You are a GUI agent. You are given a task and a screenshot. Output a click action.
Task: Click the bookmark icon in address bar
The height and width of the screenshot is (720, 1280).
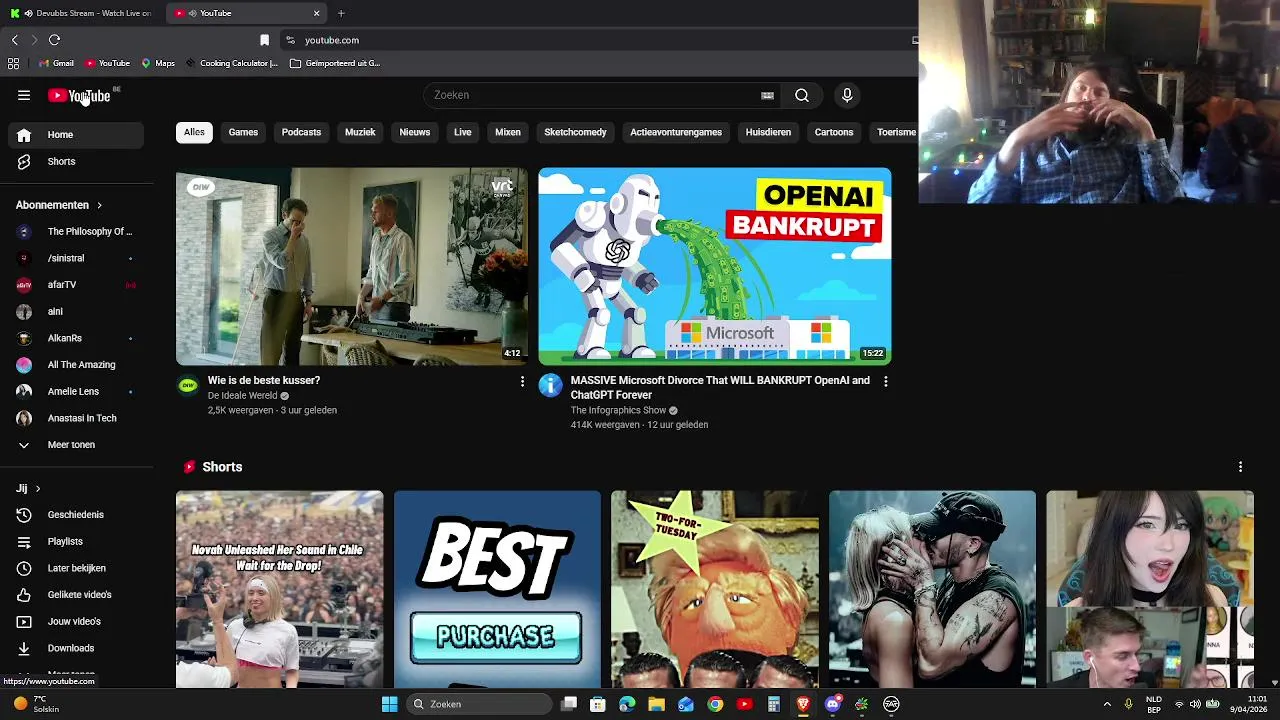tap(264, 40)
